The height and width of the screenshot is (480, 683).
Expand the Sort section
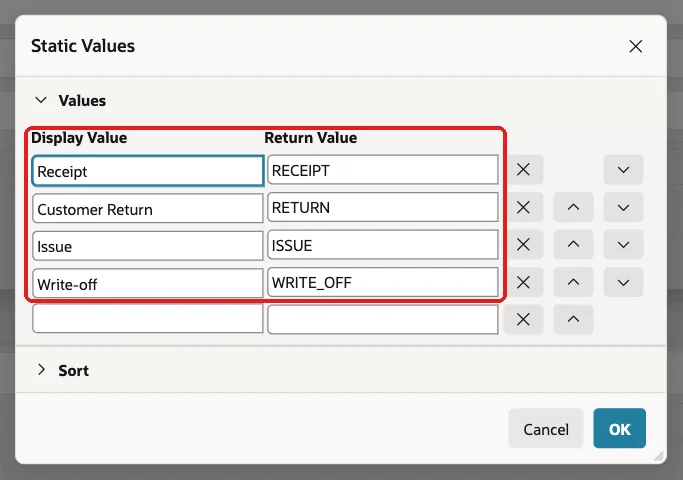click(41, 370)
